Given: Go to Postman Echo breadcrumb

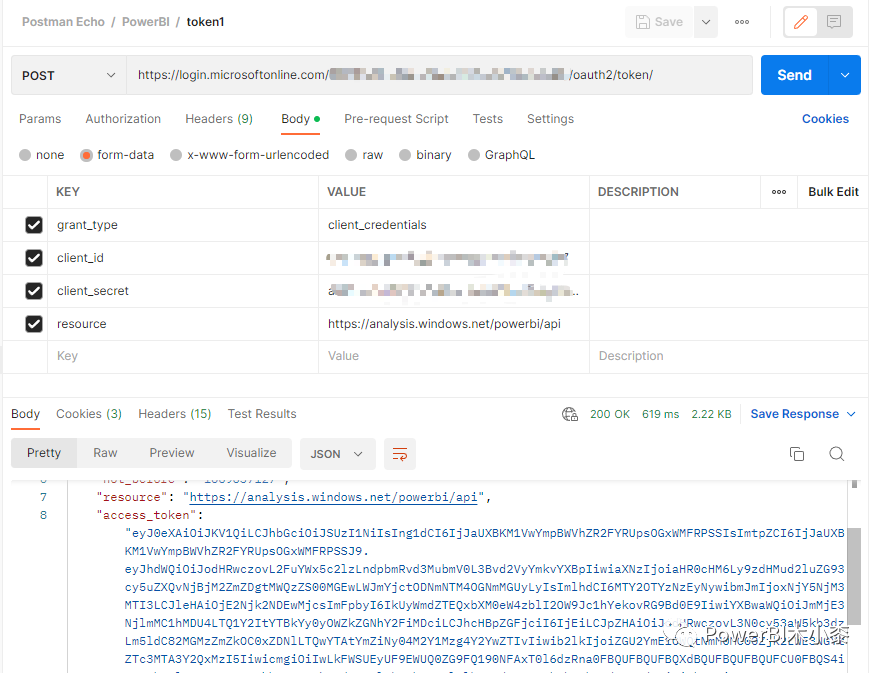Looking at the screenshot, I should (63, 22).
